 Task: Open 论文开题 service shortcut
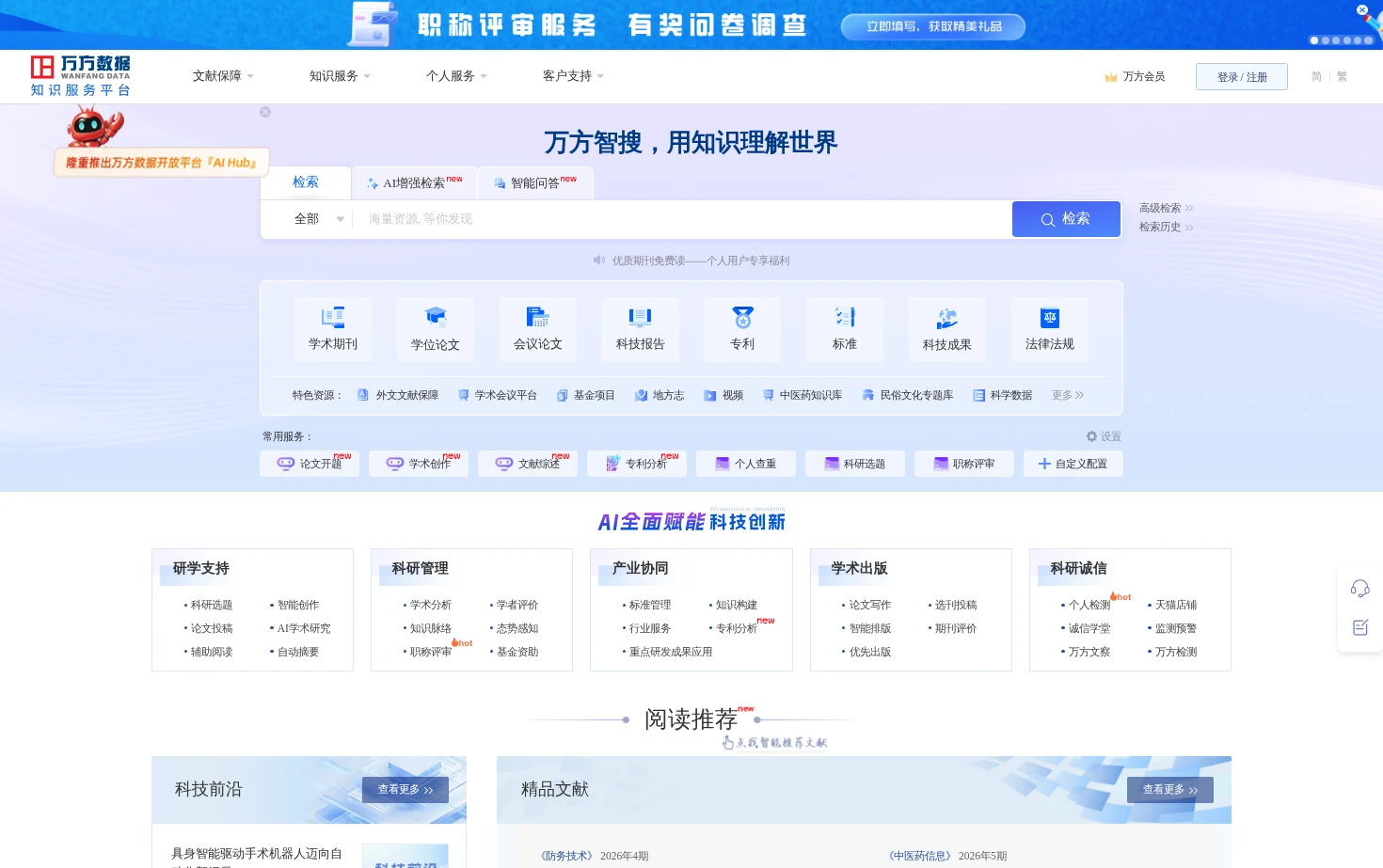310,464
